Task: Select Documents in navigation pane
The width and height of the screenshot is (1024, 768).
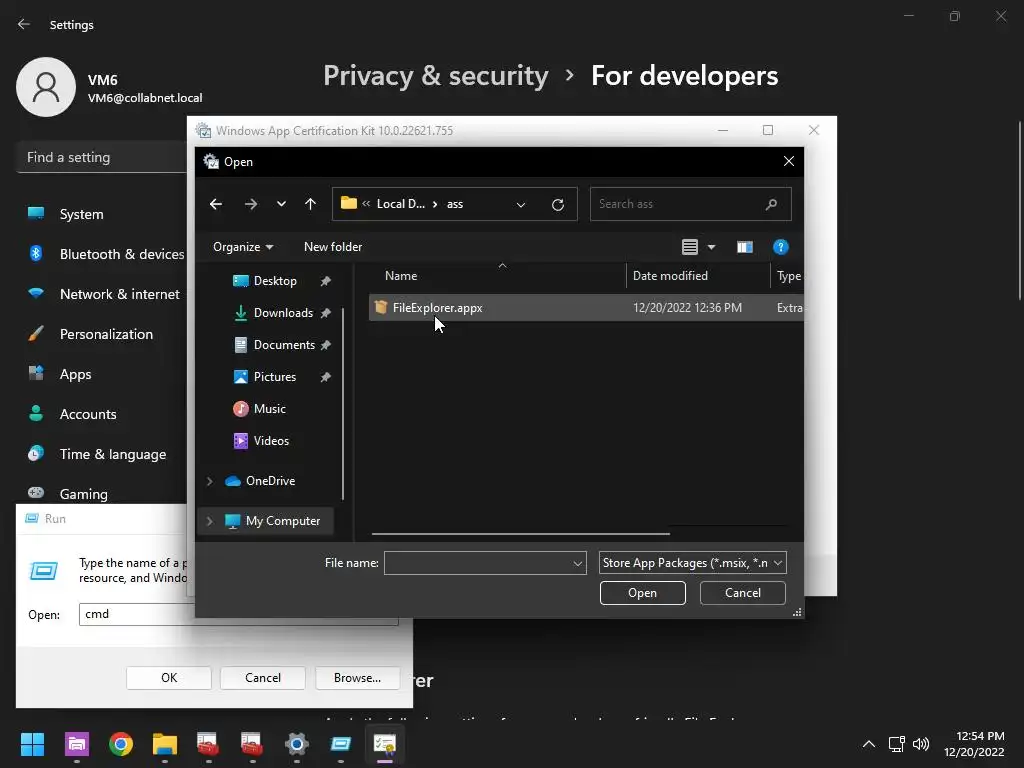Action: (x=283, y=345)
